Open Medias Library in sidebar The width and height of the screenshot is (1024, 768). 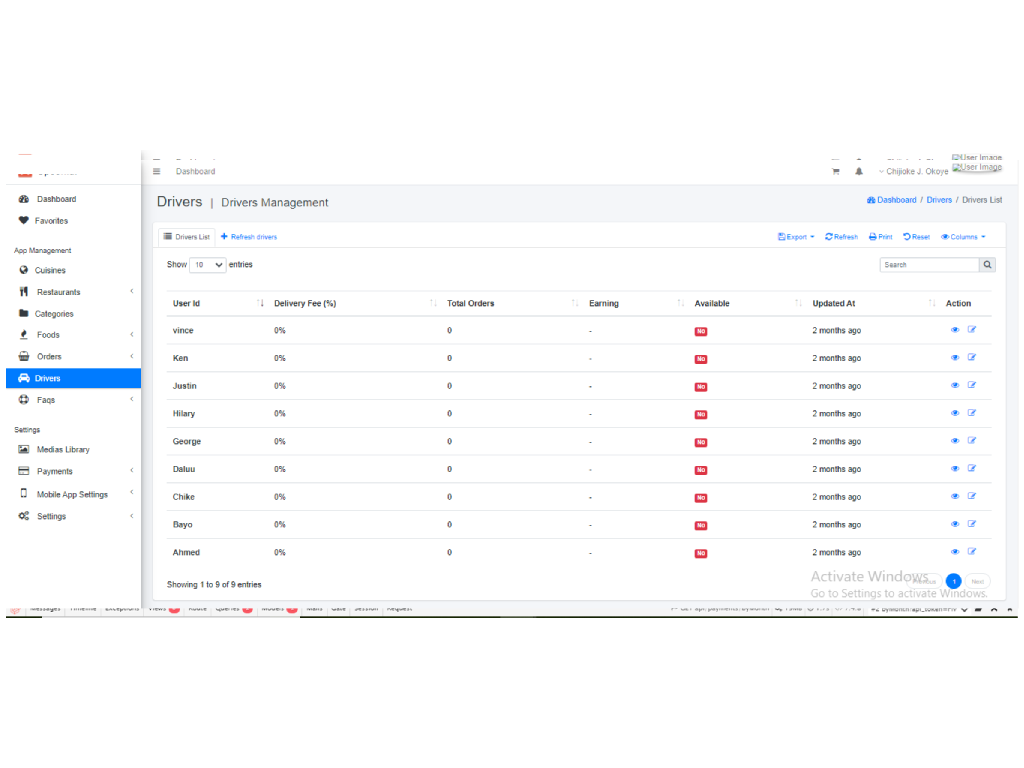coord(63,450)
